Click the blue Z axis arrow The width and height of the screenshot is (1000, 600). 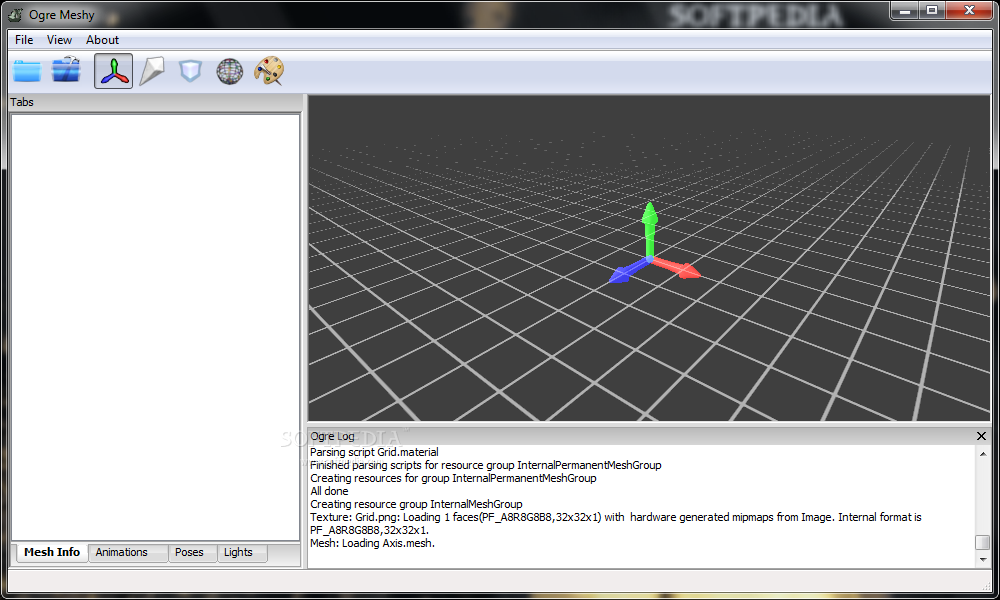pyautogui.click(x=627, y=272)
